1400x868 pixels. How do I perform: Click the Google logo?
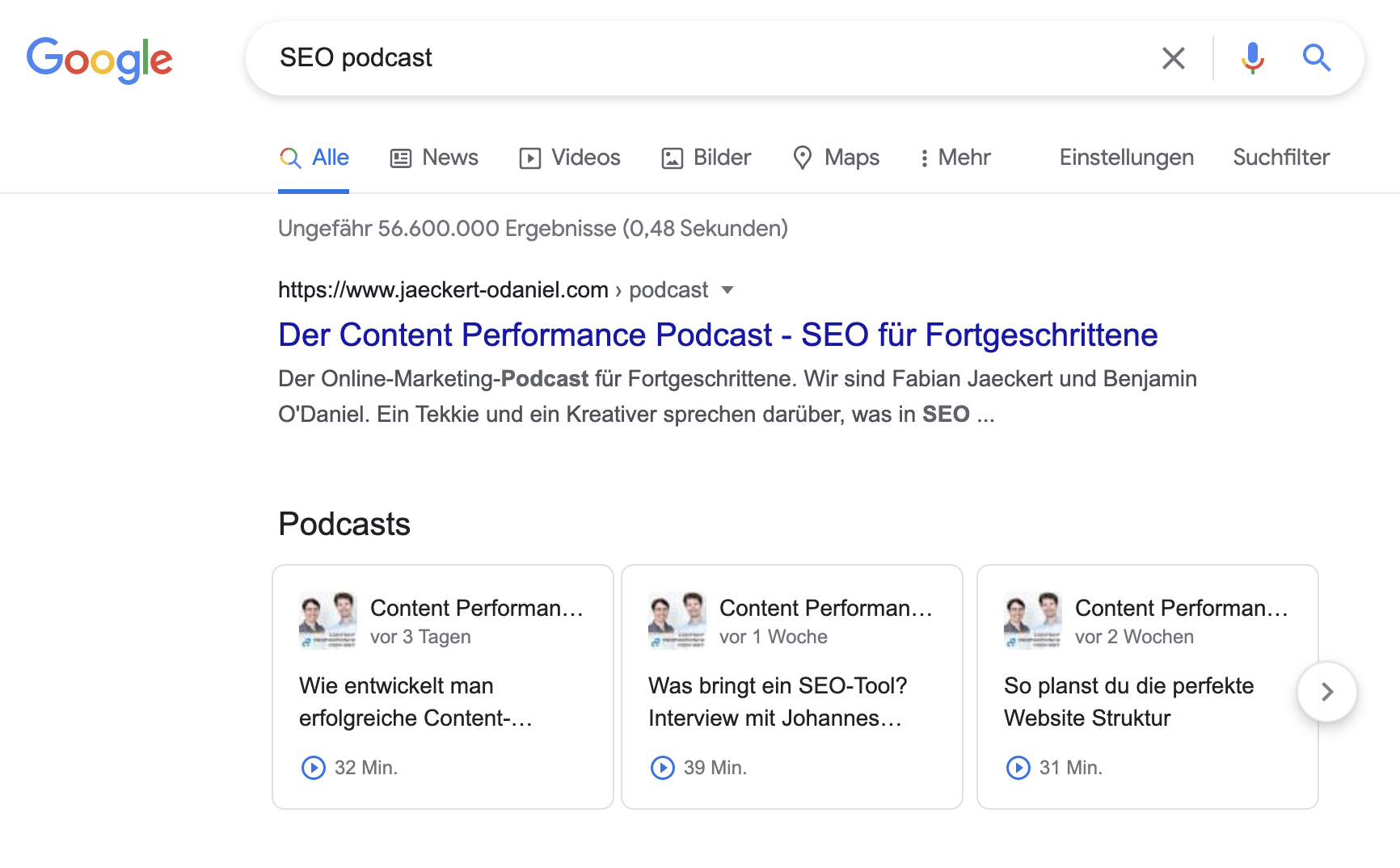click(99, 60)
